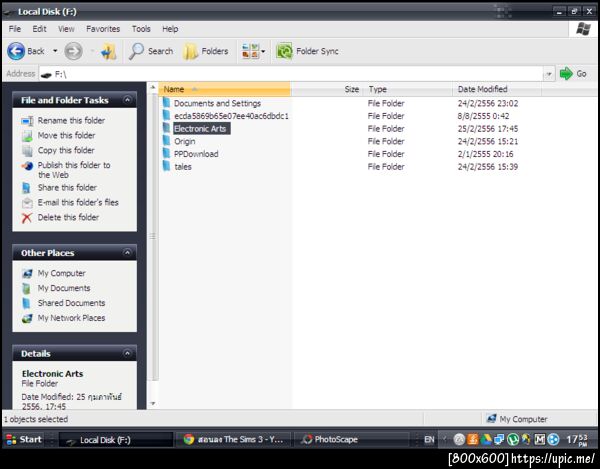The width and height of the screenshot is (600, 469).
Task: Open the View menu
Action: pos(66,29)
